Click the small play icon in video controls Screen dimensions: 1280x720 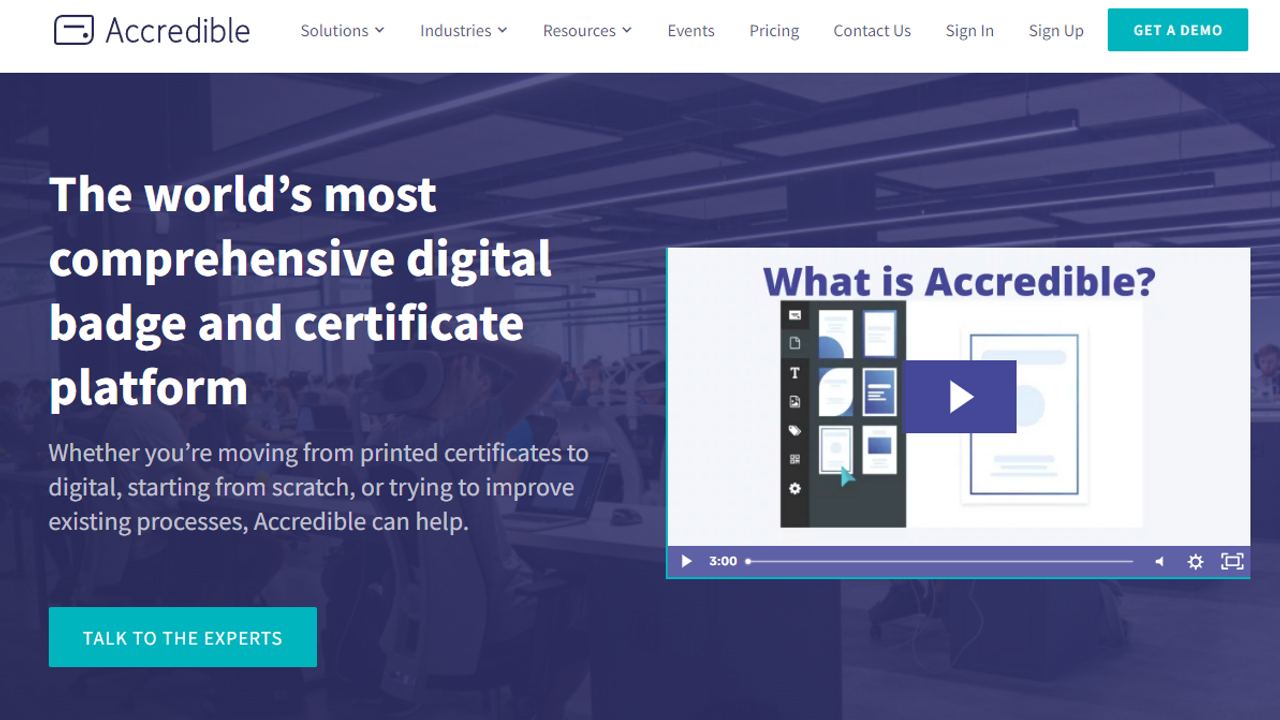[x=686, y=561]
